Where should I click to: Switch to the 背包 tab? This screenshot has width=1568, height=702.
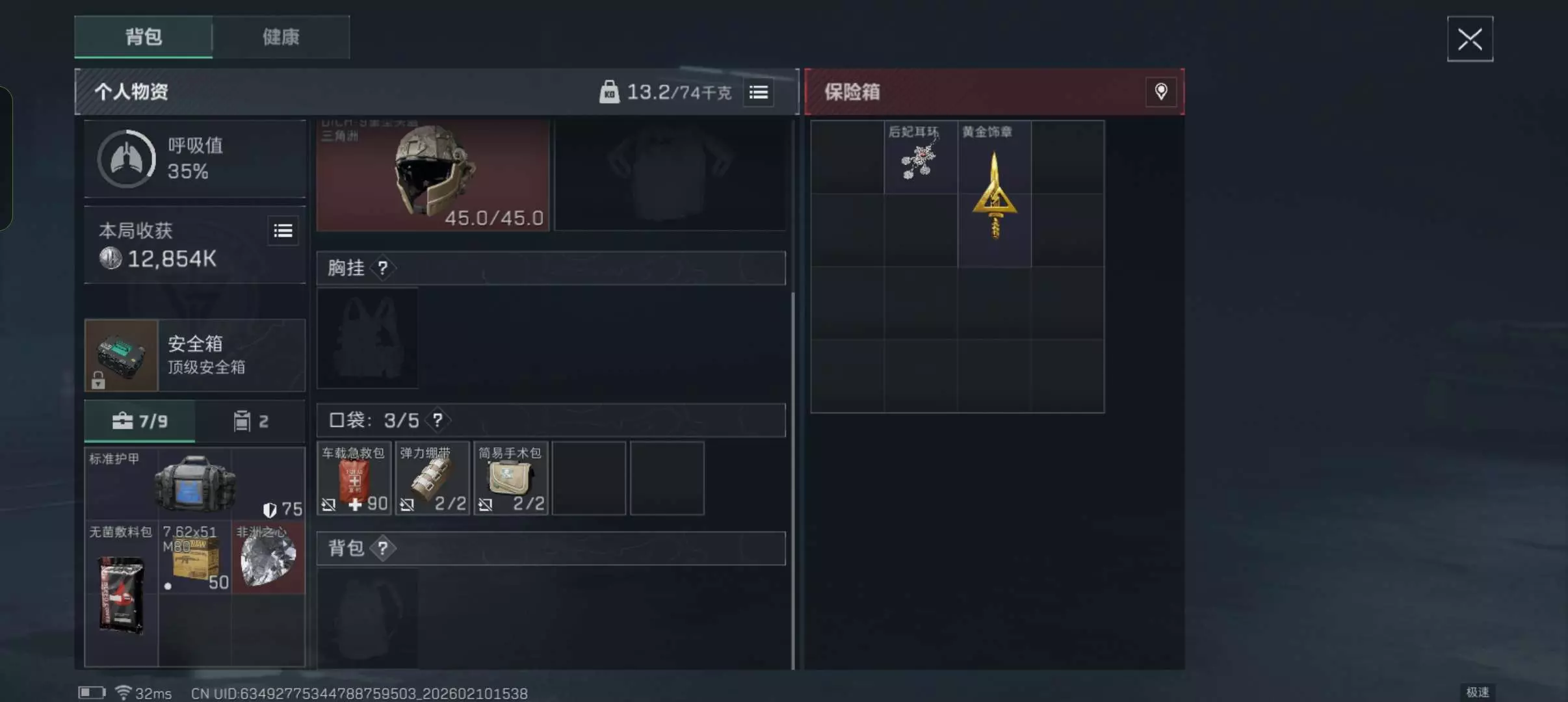pos(144,37)
